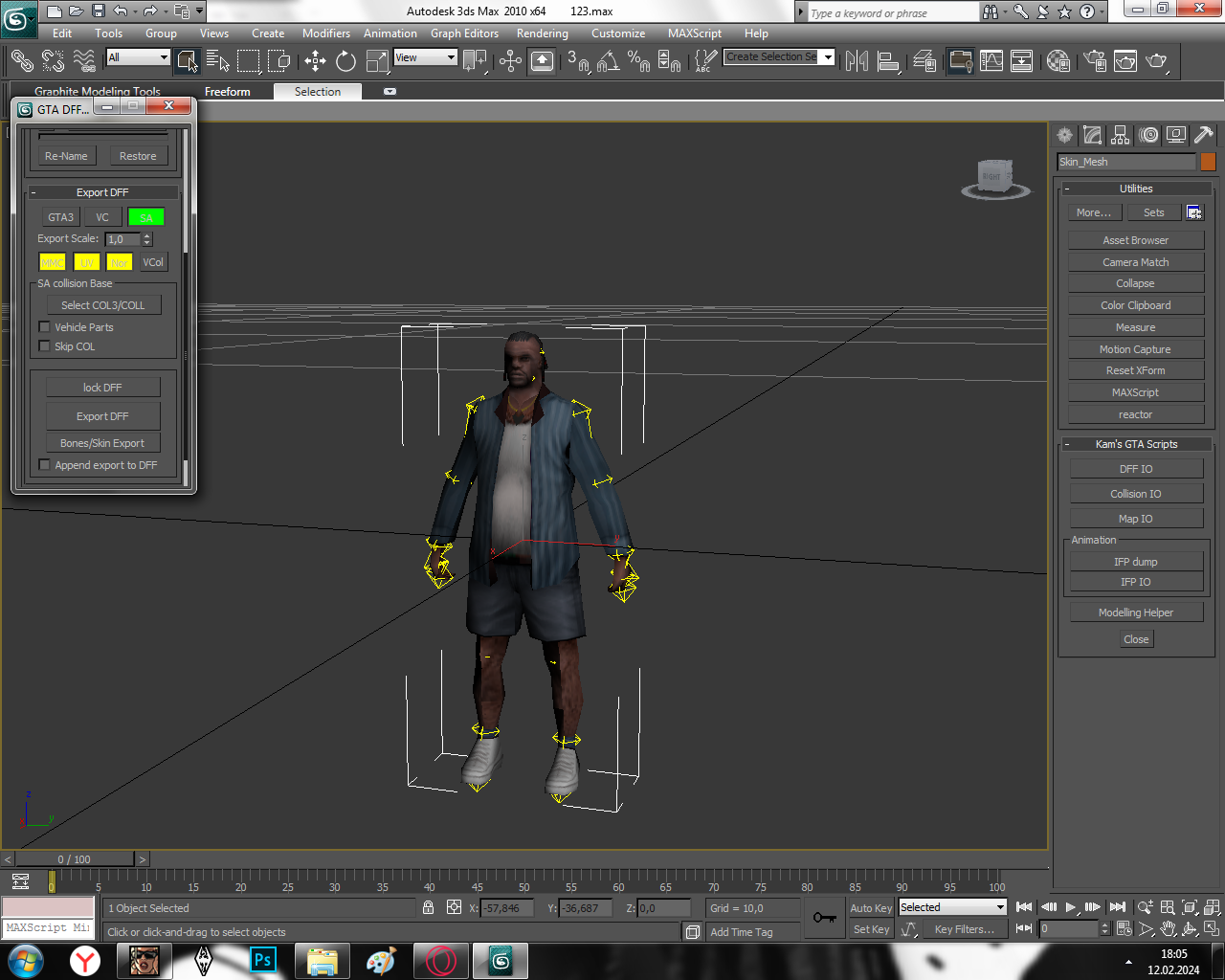
Task: Open the Hierarchy command panel tab
Action: click(x=1120, y=135)
